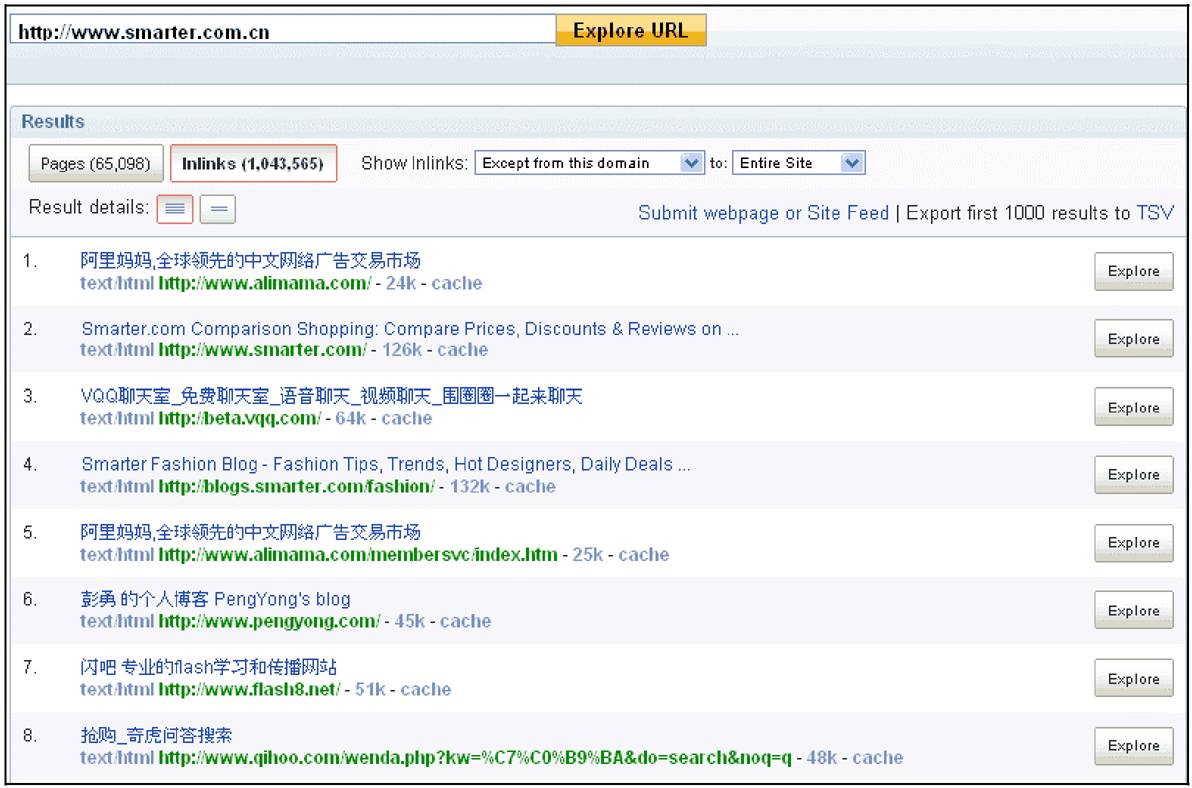Open the PengYong's blog title link
The height and width of the screenshot is (788, 1192).
coord(216,600)
